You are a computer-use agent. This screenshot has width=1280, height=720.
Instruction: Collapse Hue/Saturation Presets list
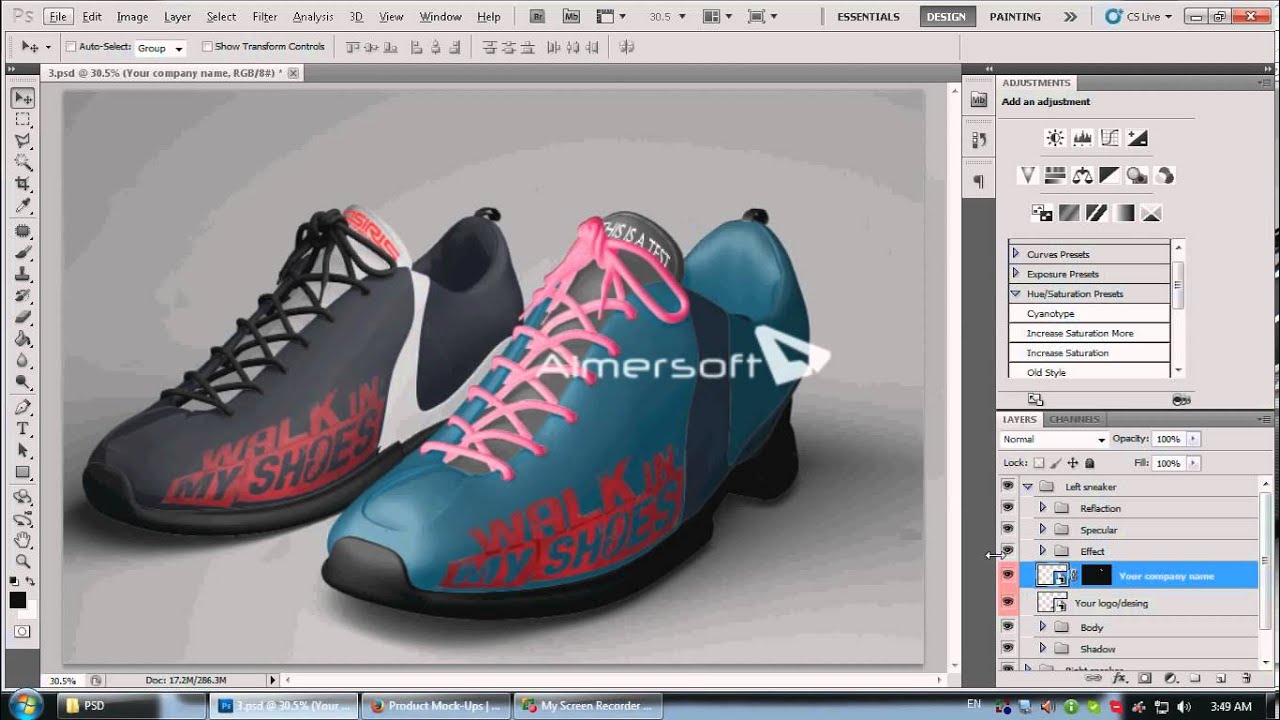click(1016, 294)
